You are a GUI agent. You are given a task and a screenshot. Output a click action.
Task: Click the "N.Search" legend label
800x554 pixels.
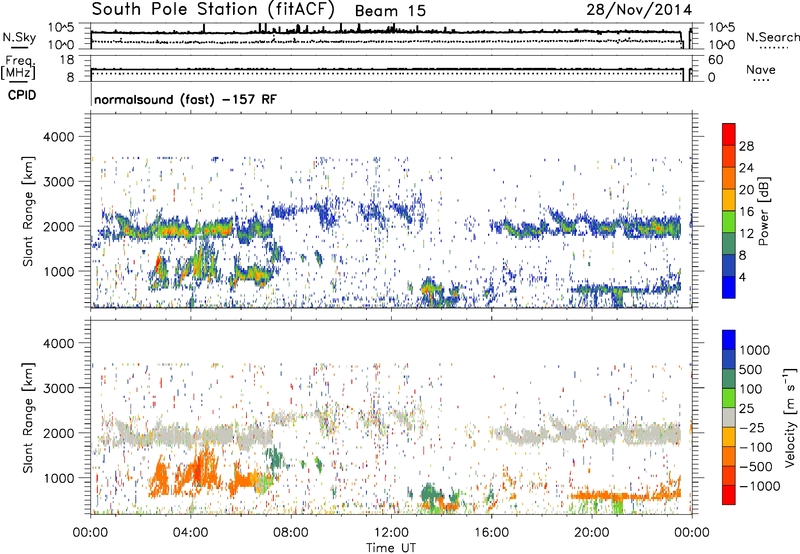click(x=773, y=37)
